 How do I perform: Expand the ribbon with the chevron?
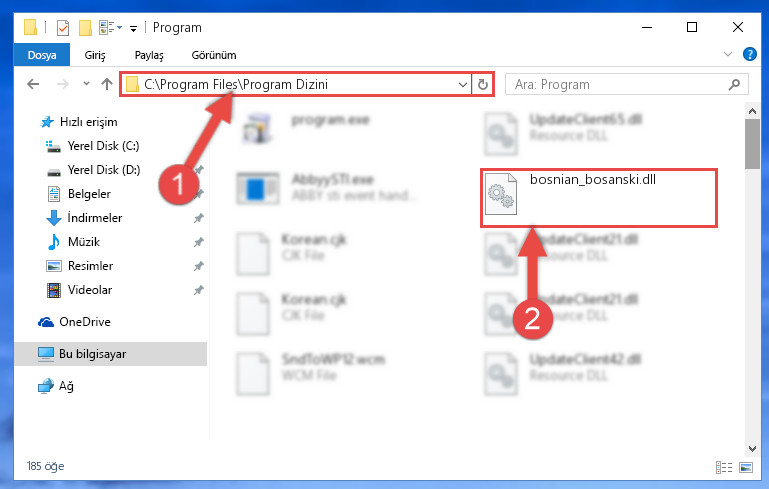coord(728,54)
